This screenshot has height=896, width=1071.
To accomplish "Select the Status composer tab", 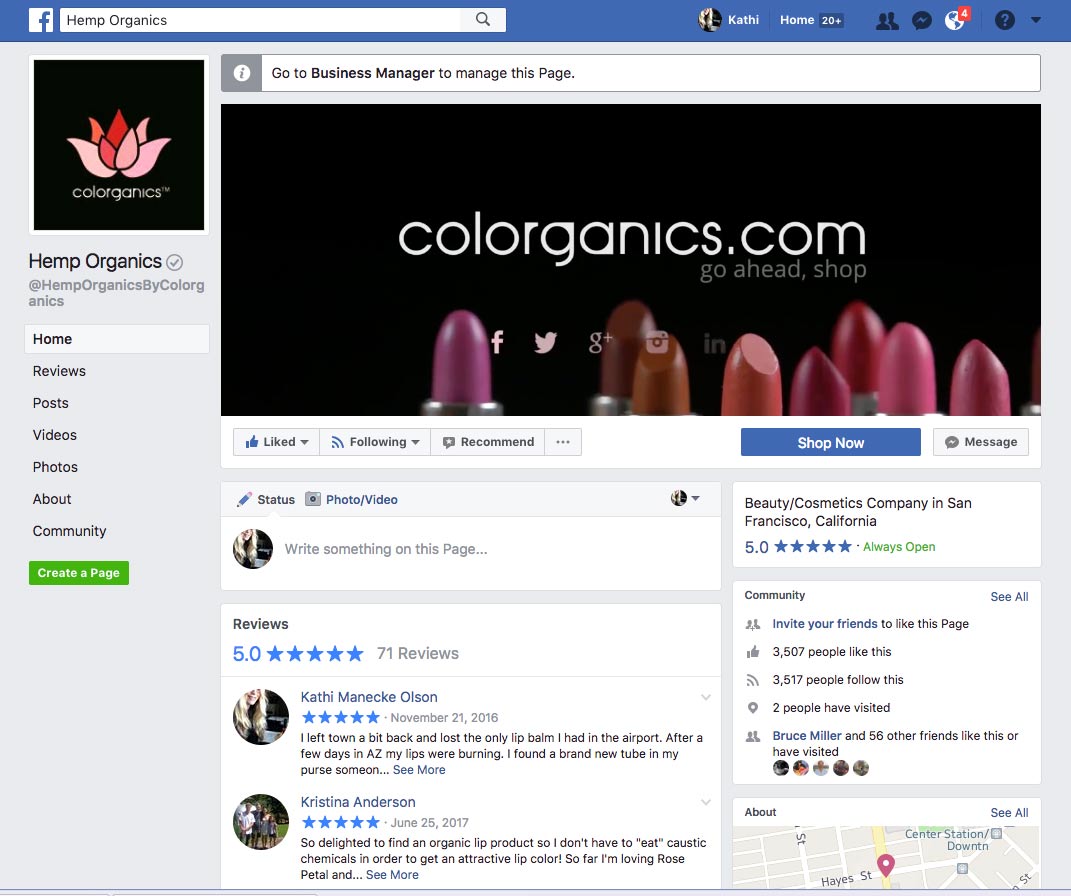I will click(x=266, y=500).
